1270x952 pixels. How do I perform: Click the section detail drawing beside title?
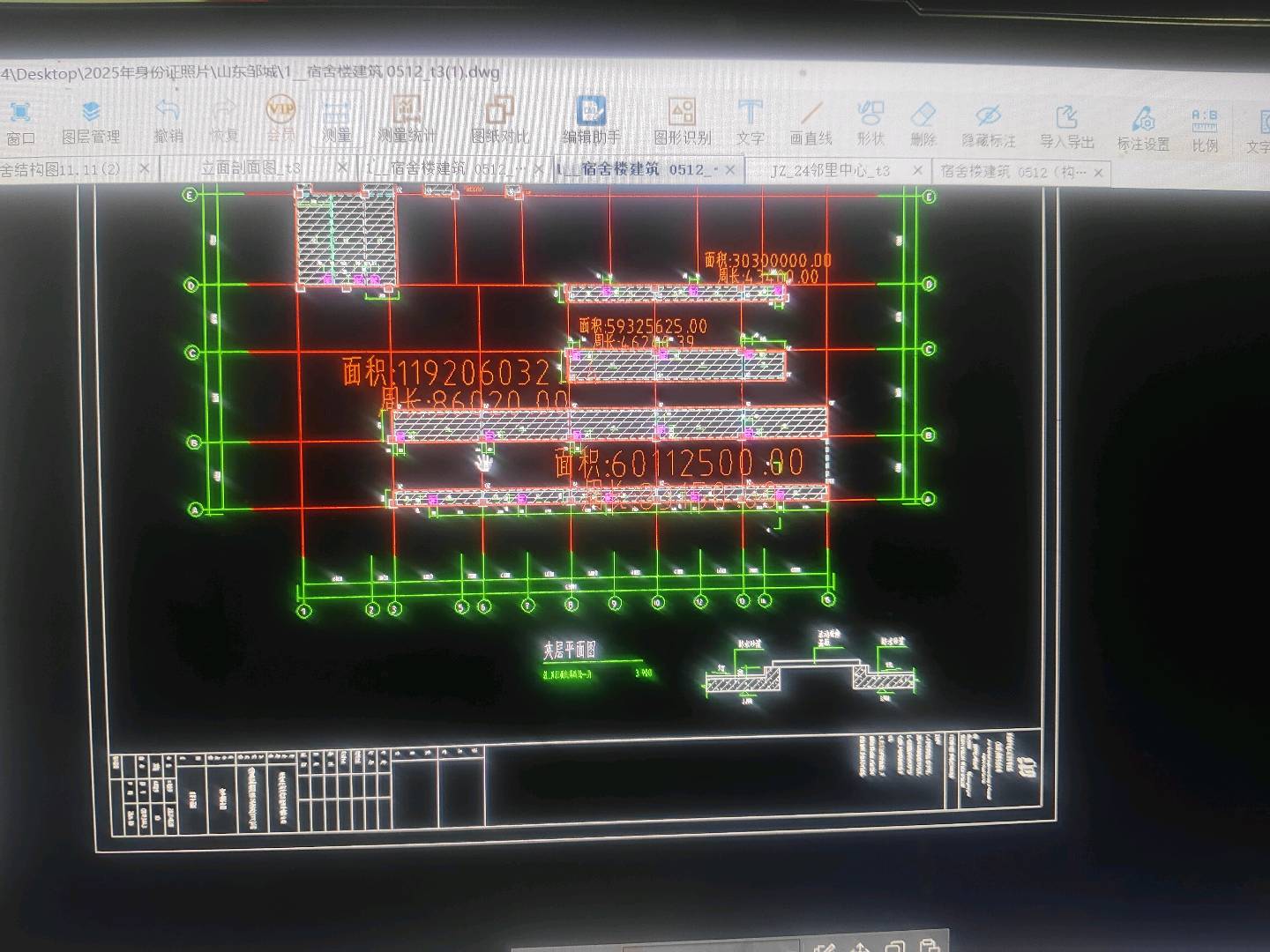pos(811,669)
